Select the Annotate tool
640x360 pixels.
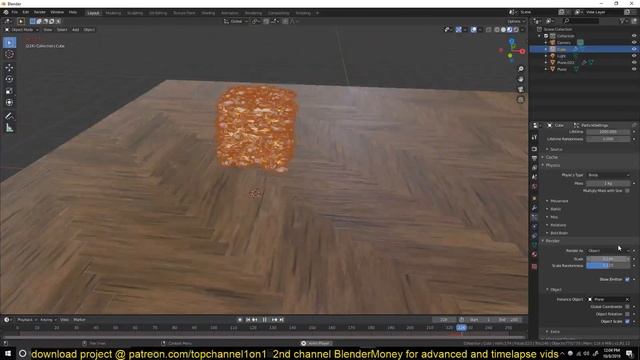pyautogui.click(x=9, y=116)
